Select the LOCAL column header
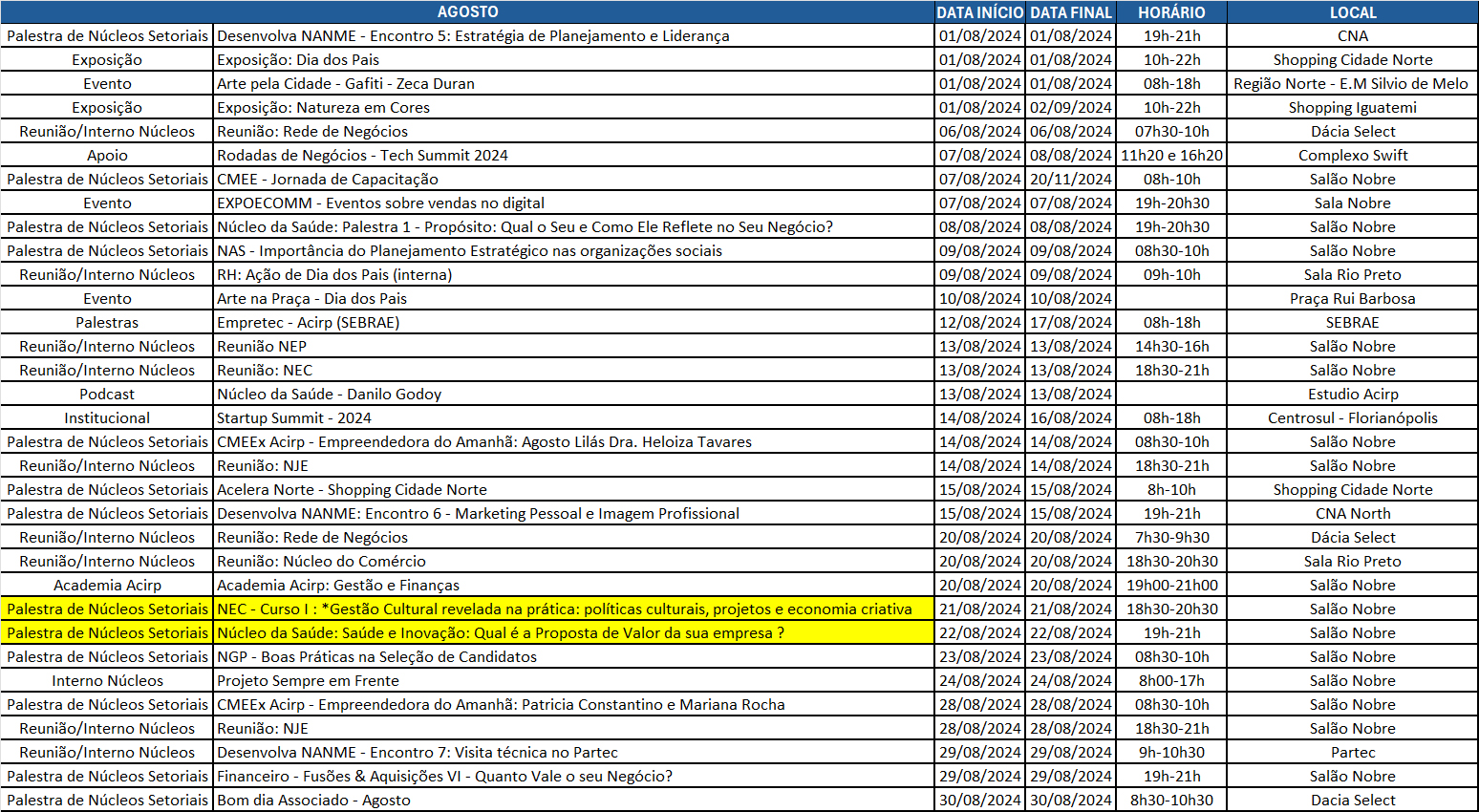The image size is (1479, 812). (x=1353, y=11)
